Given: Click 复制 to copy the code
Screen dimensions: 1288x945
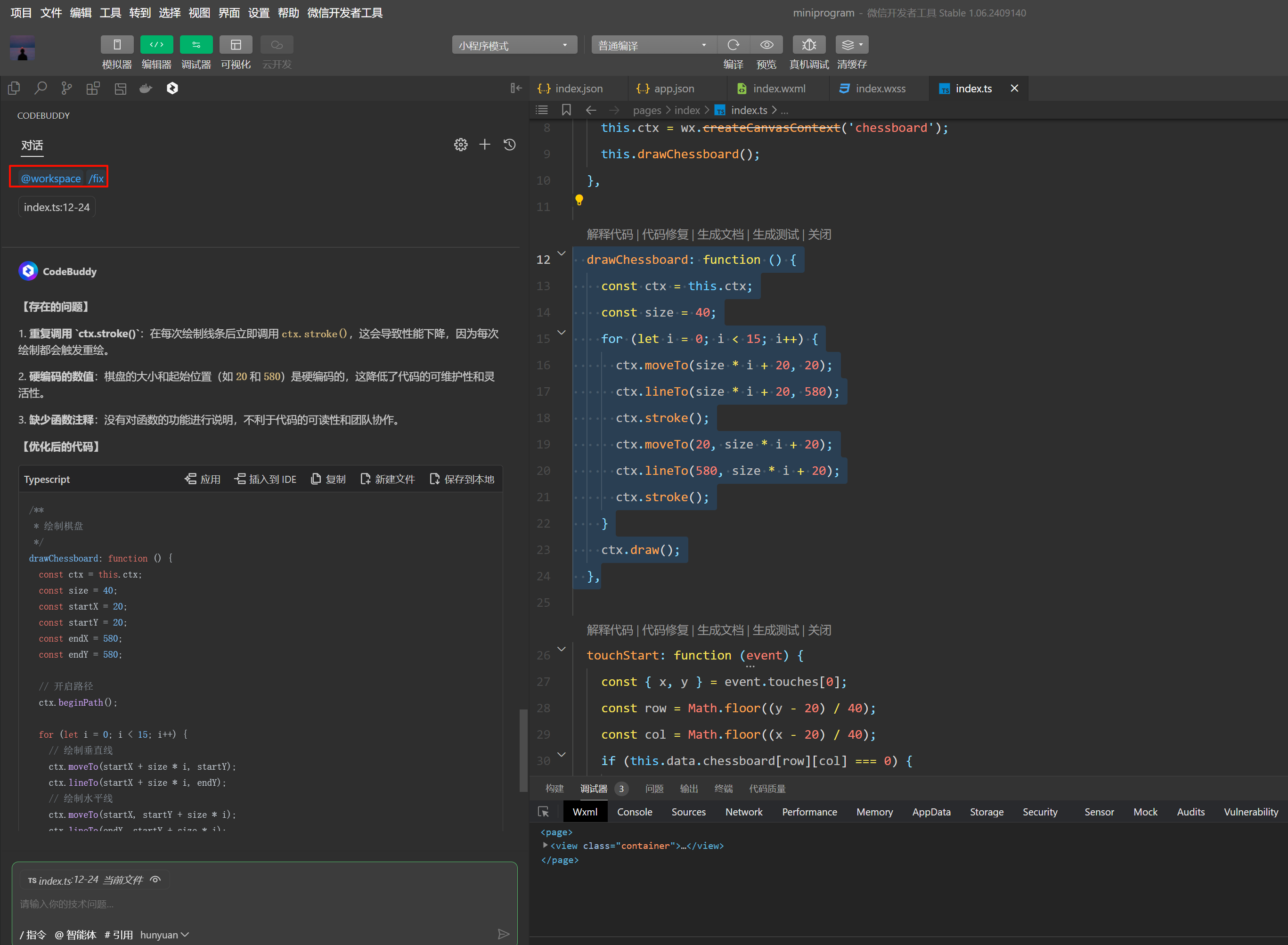Looking at the screenshot, I should [328, 480].
